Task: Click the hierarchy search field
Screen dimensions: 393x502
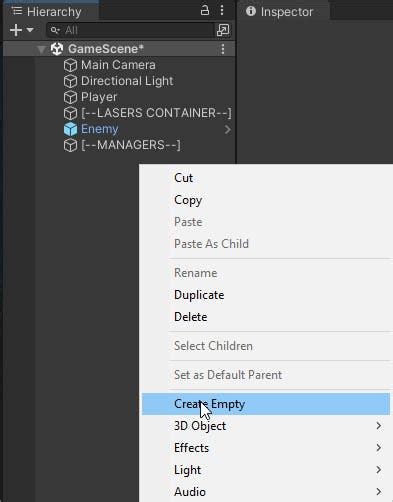Action: point(131,30)
